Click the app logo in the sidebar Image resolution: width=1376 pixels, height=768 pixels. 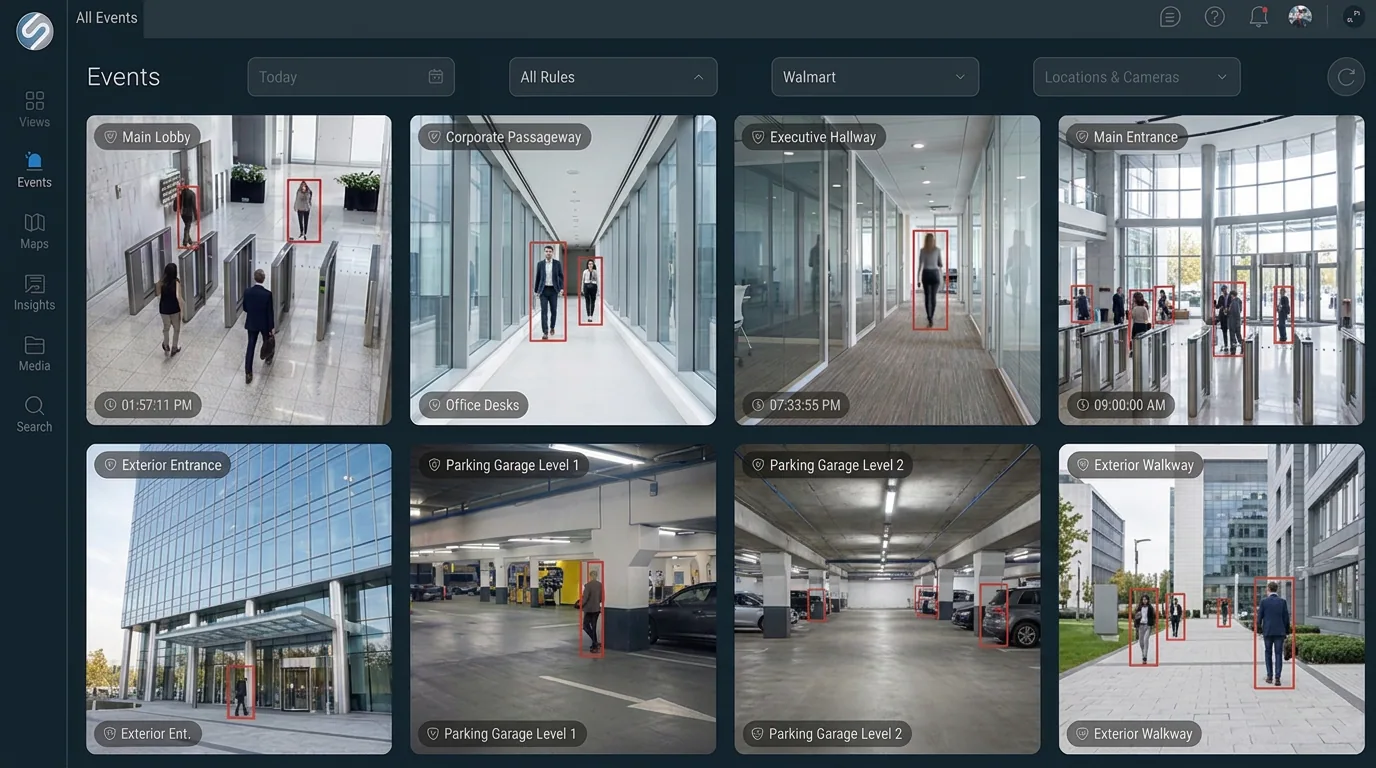pos(34,31)
